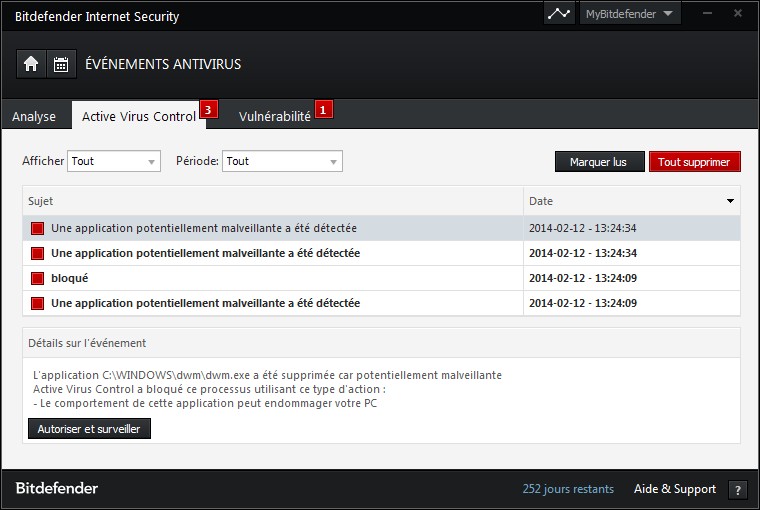Open the activity graph icon
This screenshot has width=760, height=510.
pyautogui.click(x=559, y=14)
